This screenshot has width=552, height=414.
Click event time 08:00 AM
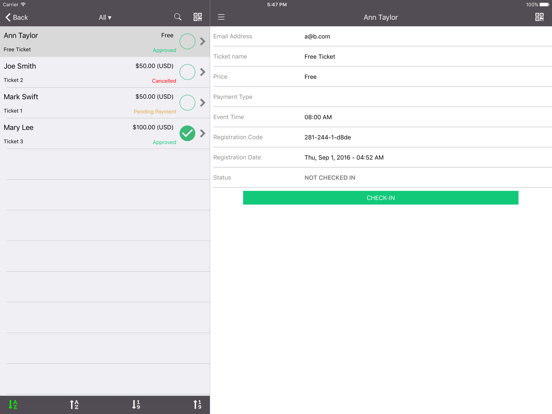point(318,117)
